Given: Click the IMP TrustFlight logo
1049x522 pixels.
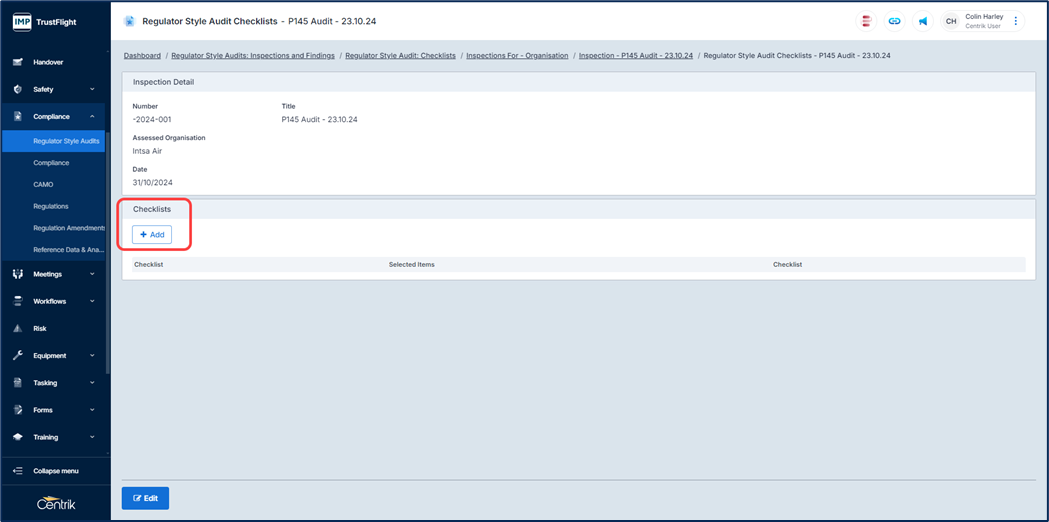Looking at the screenshot, I should click(x=45, y=21).
